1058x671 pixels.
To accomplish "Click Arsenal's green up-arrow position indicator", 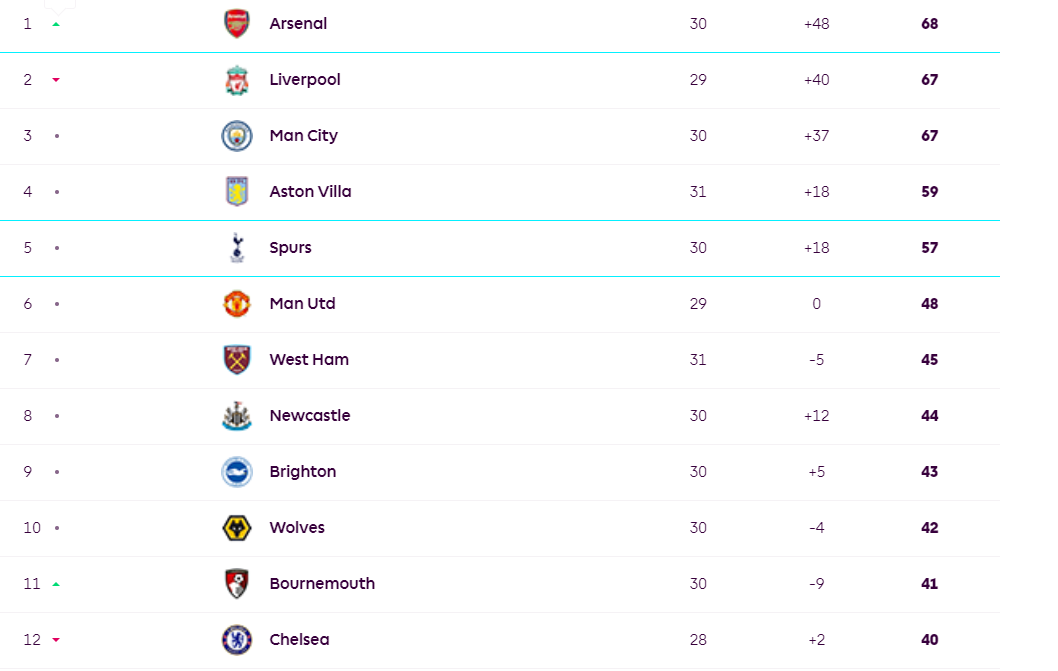I will click(x=56, y=24).
